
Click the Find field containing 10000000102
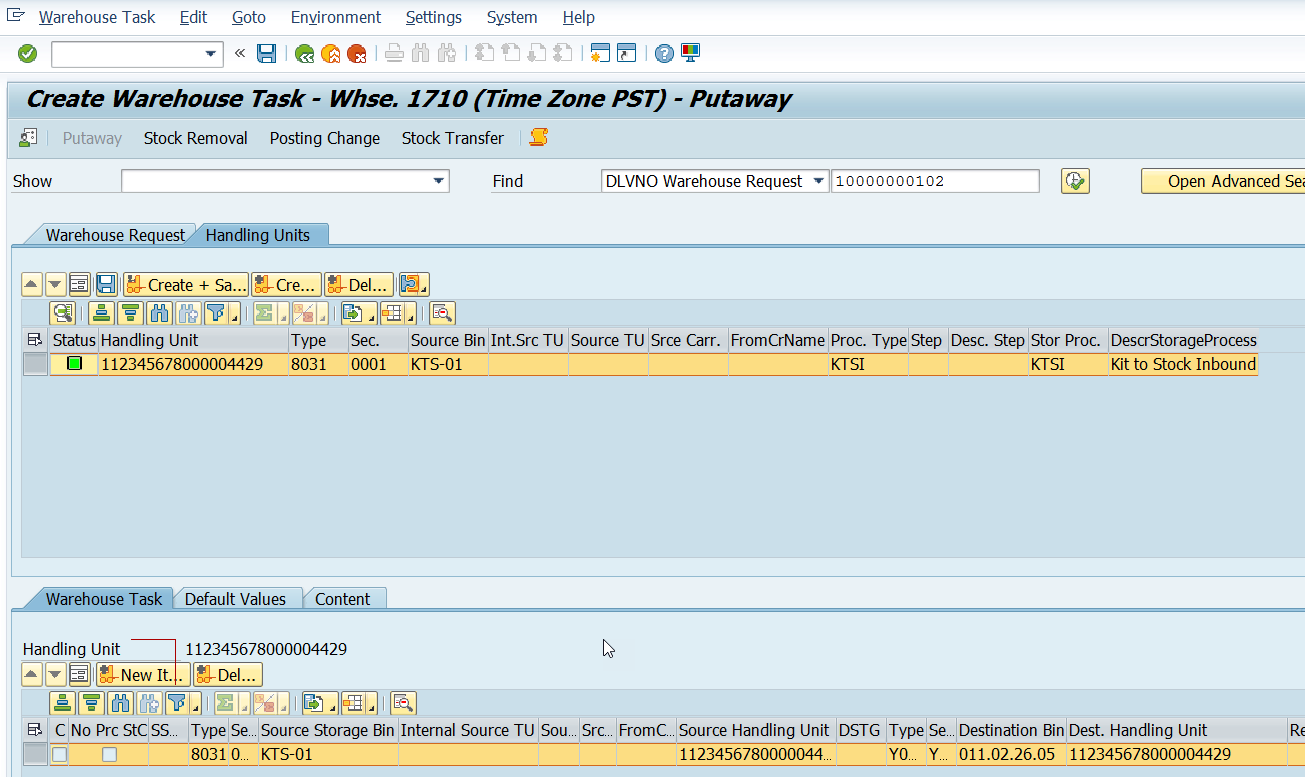[935, 181]
